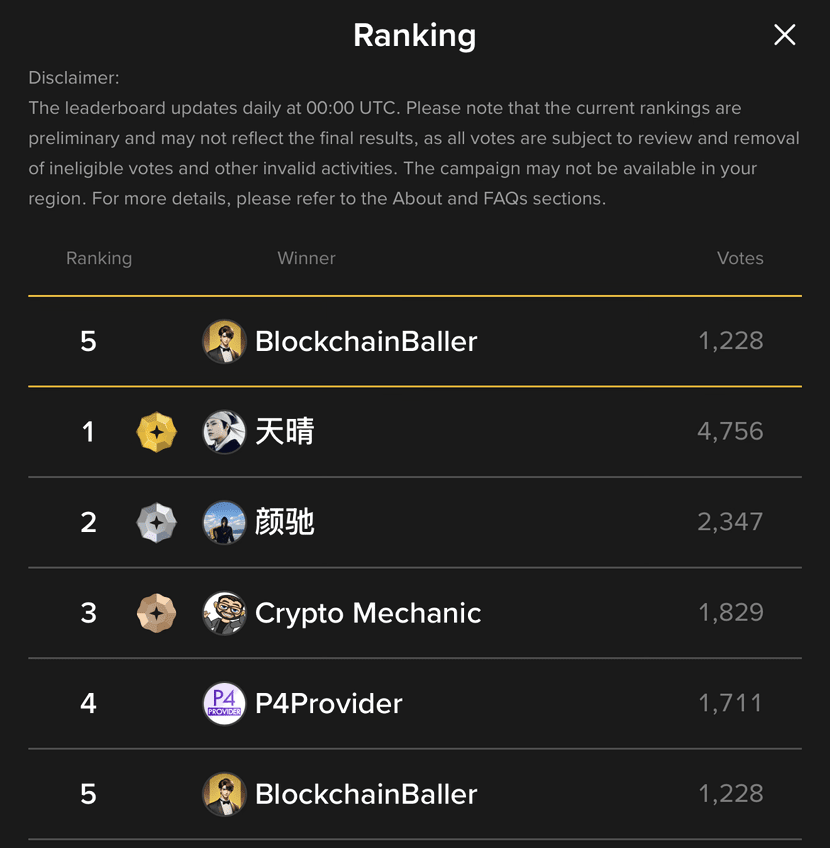Viewport: 830px width, 848px height.
Task: Click Crypto Mechanic's cartoon avatar
Action: click(x=224, y=613)
